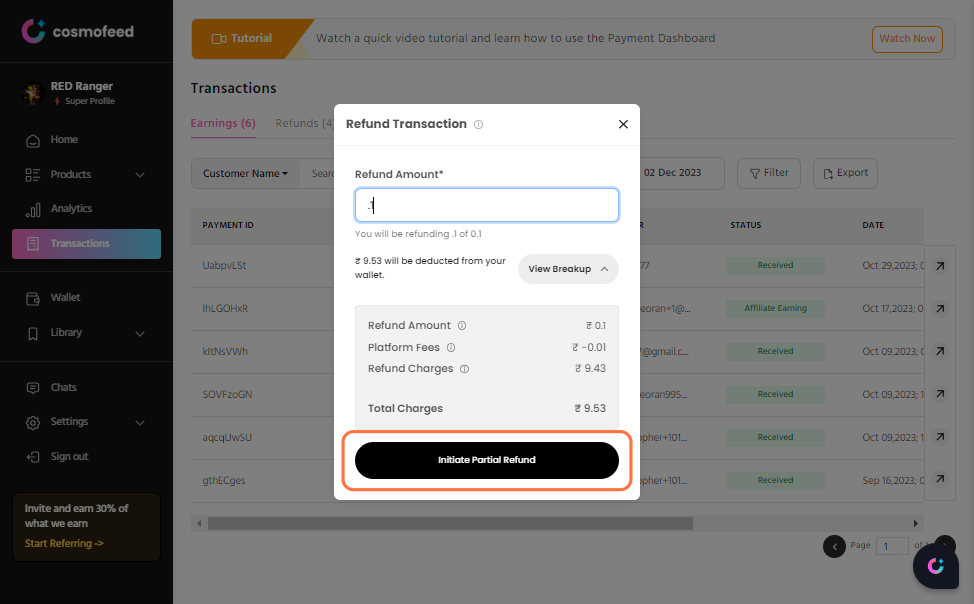Screen dimensions: 974x604
Task: Expand the Products sidebar menu
Action: click(x=140, y=175)
